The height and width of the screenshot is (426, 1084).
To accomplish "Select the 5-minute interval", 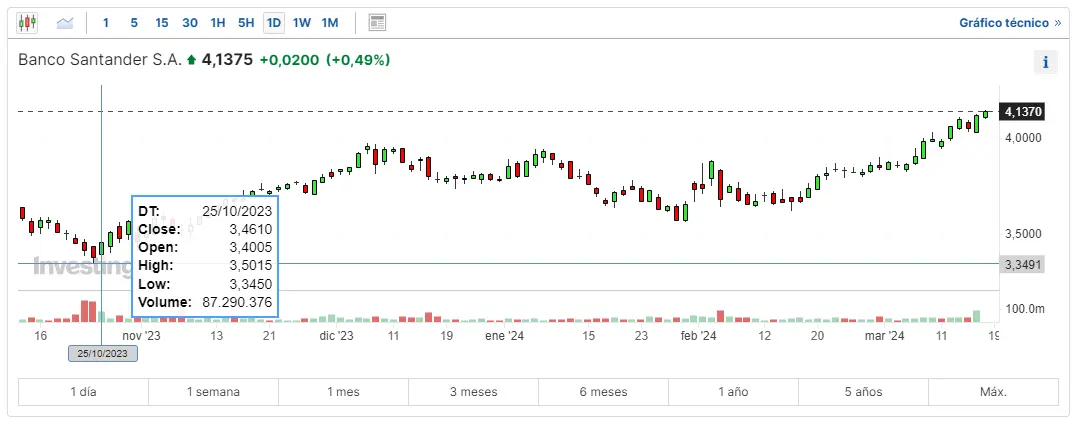I will (x=134, y=22).
